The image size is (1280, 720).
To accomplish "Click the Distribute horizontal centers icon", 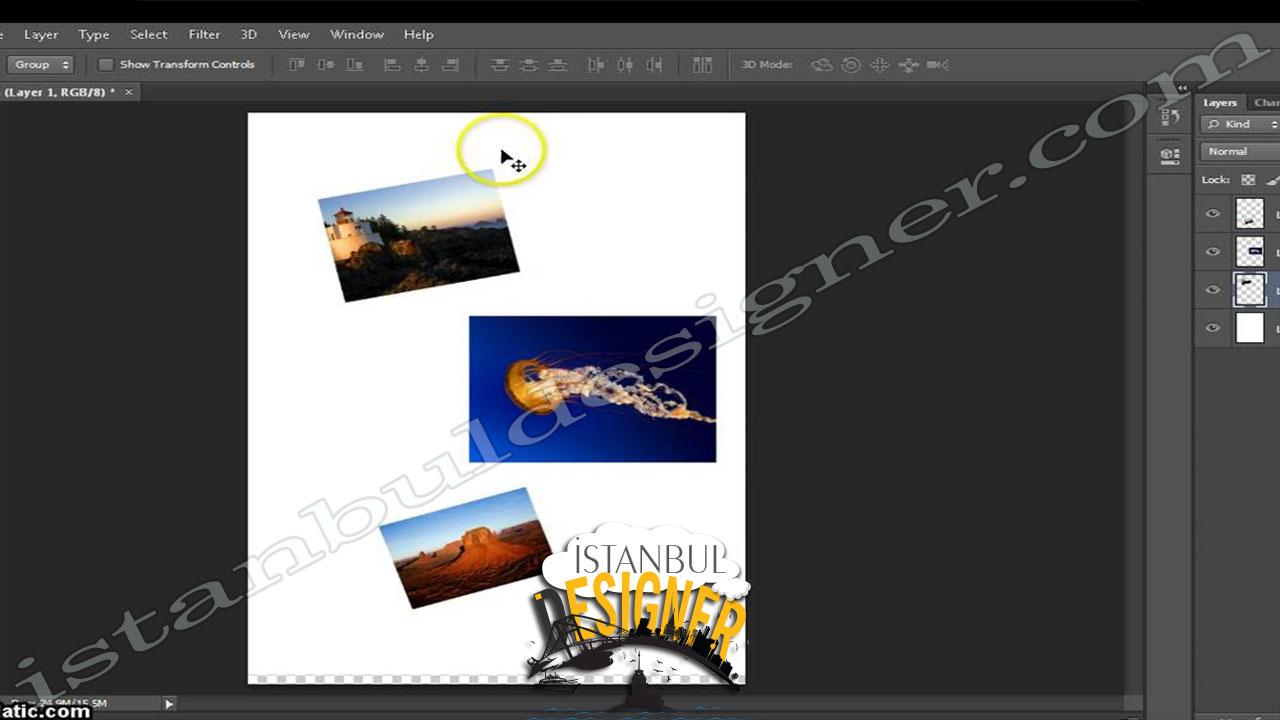I will click(625, 65).
